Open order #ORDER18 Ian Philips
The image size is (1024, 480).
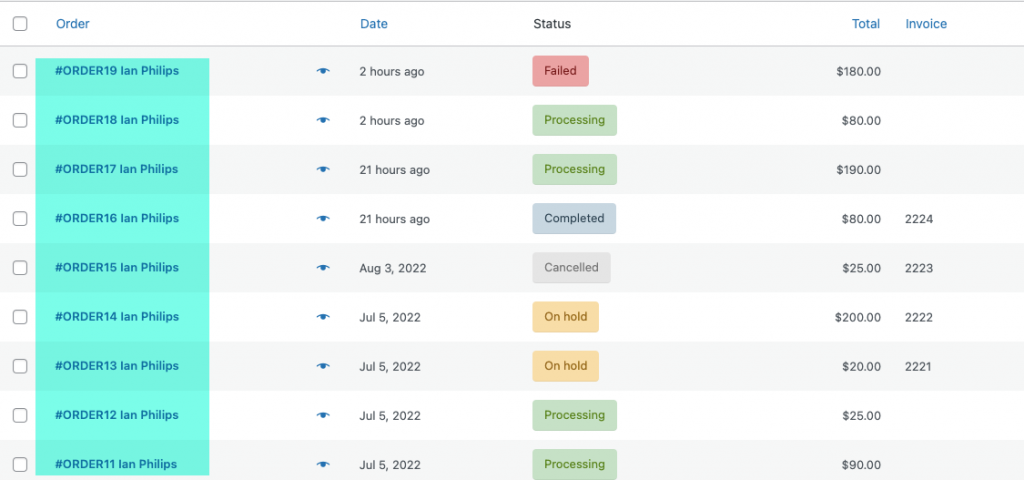coord(117,120)
